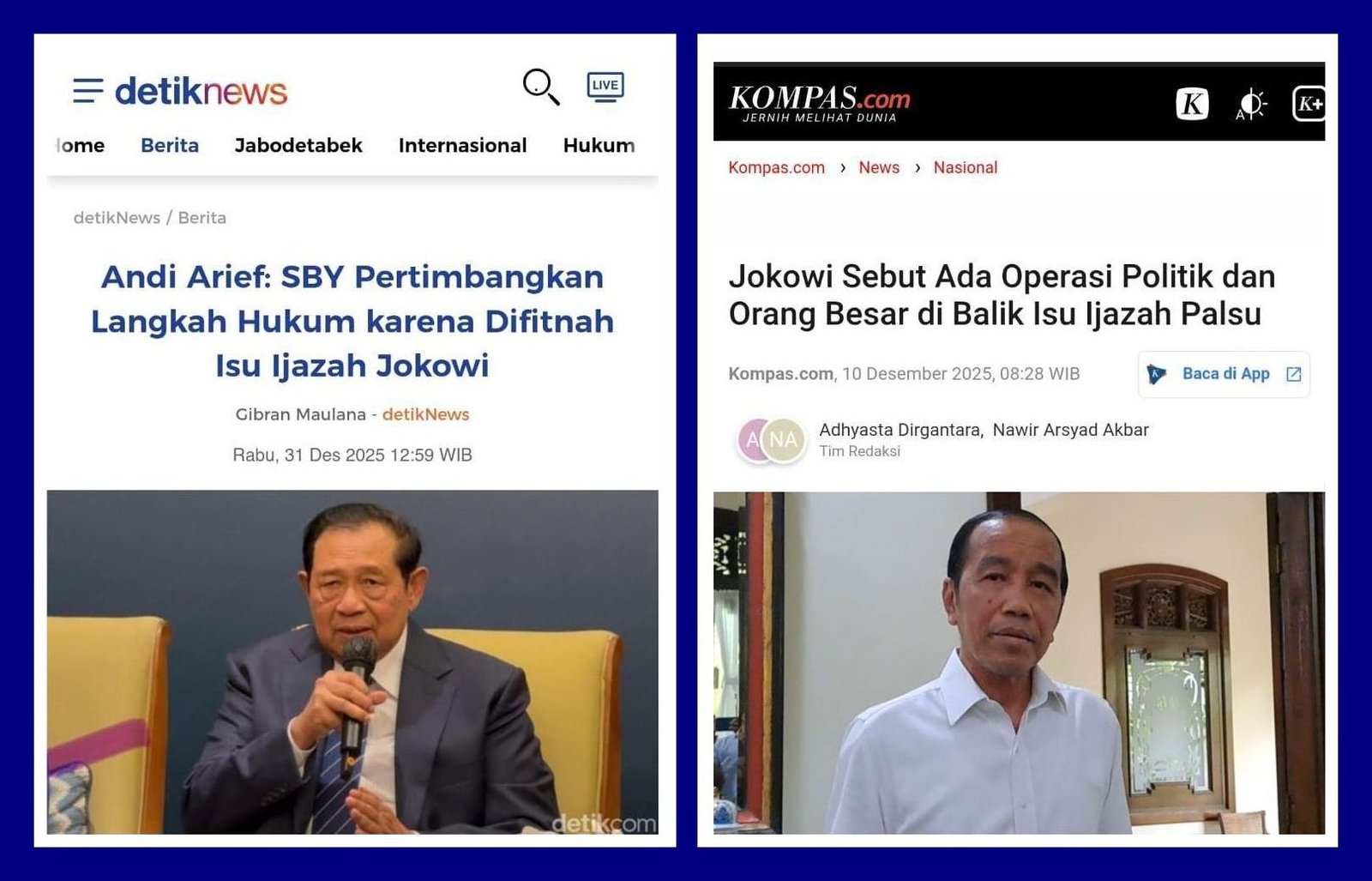Click the KOMPAS.com header logo

click(x=819, y=103)
